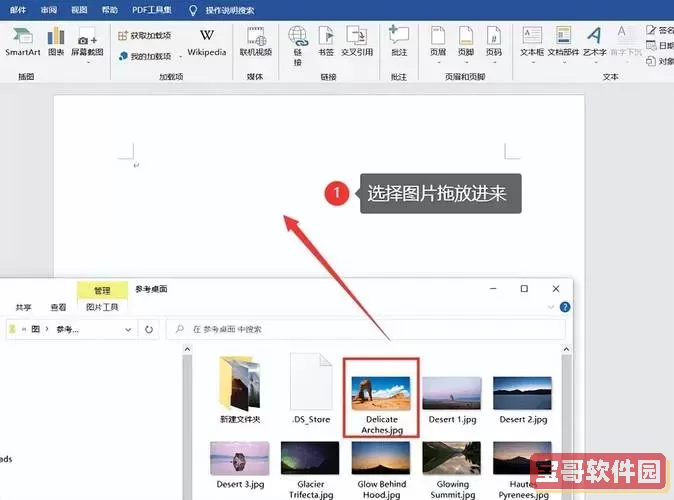The width and height of the screenshot is (674, 500).
Task: Open the Wikipedia add-in
Action: pos(207,43)
